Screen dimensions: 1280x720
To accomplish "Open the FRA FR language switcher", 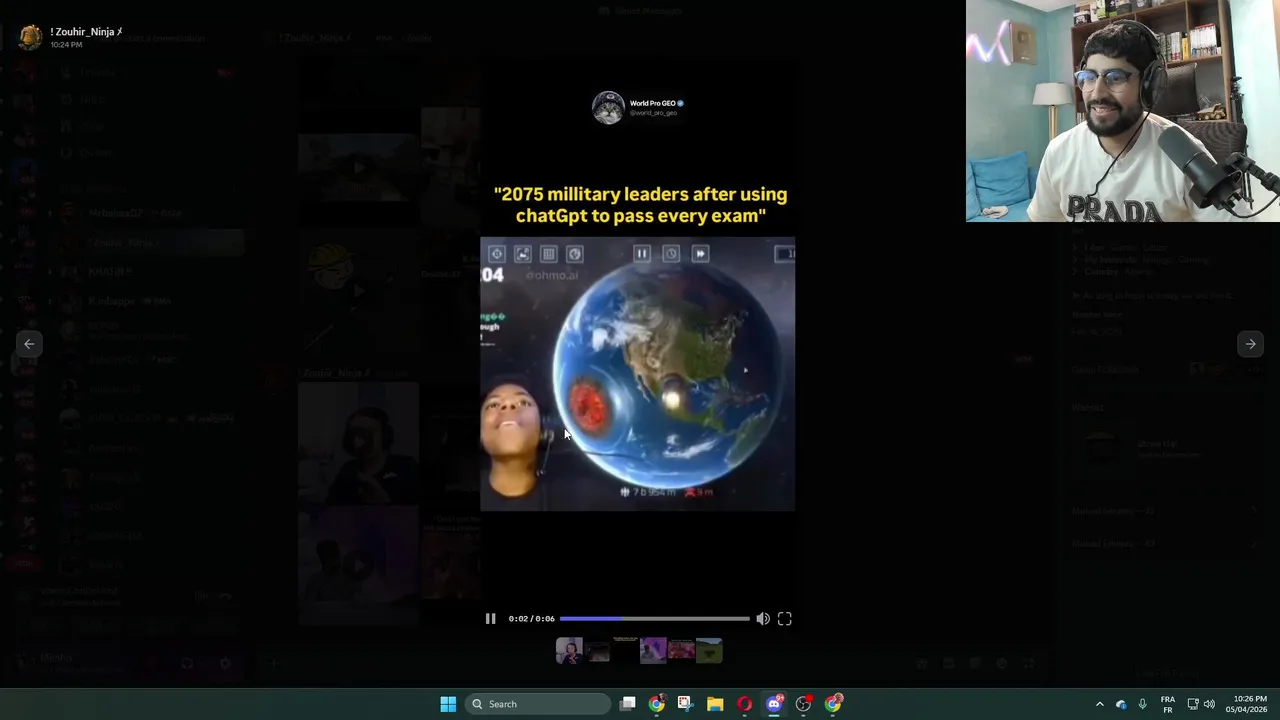I will (1167, 704).
